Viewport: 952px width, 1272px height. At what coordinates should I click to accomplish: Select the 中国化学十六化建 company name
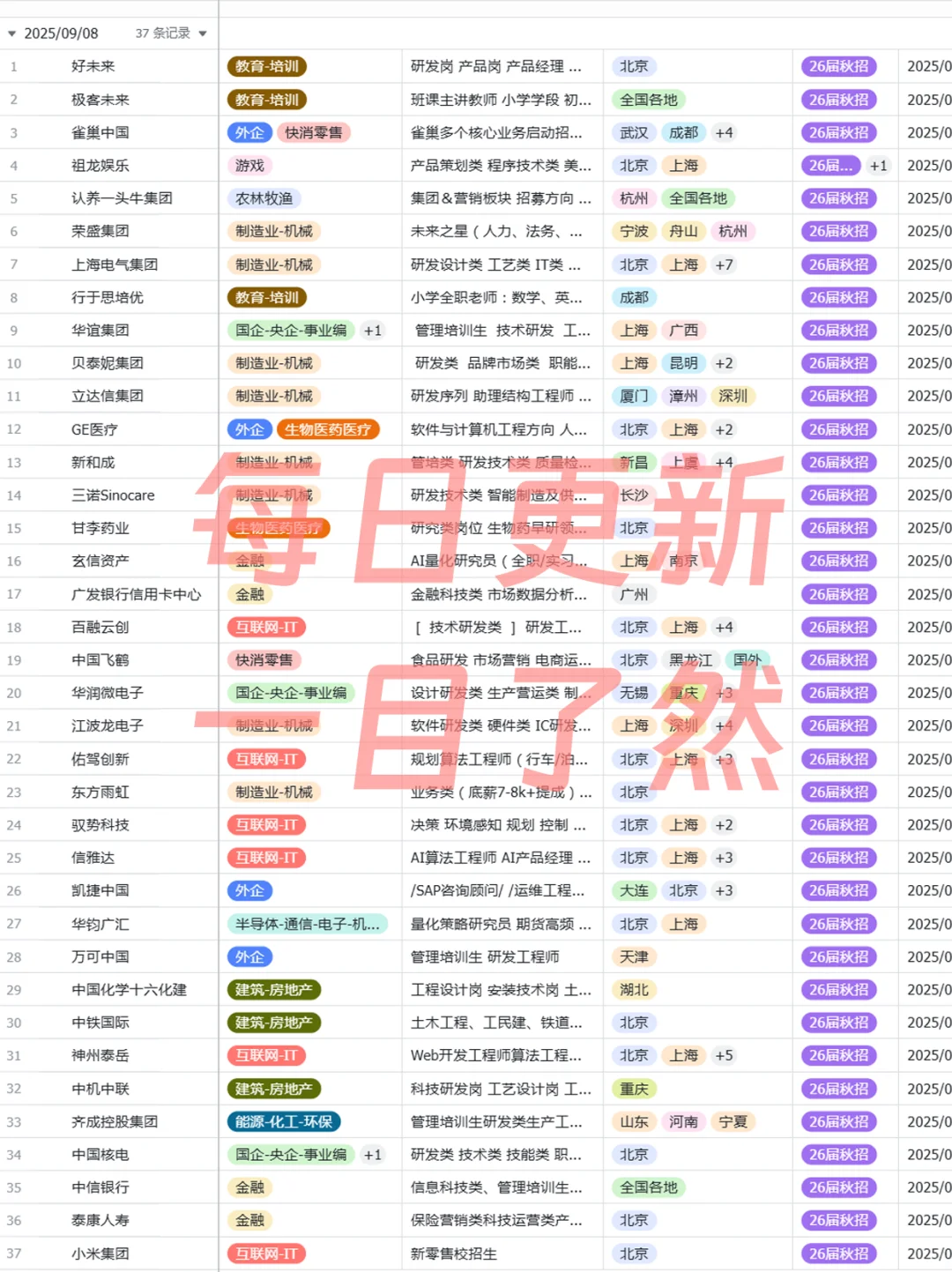pyautogui.click(x=129, y=990)
